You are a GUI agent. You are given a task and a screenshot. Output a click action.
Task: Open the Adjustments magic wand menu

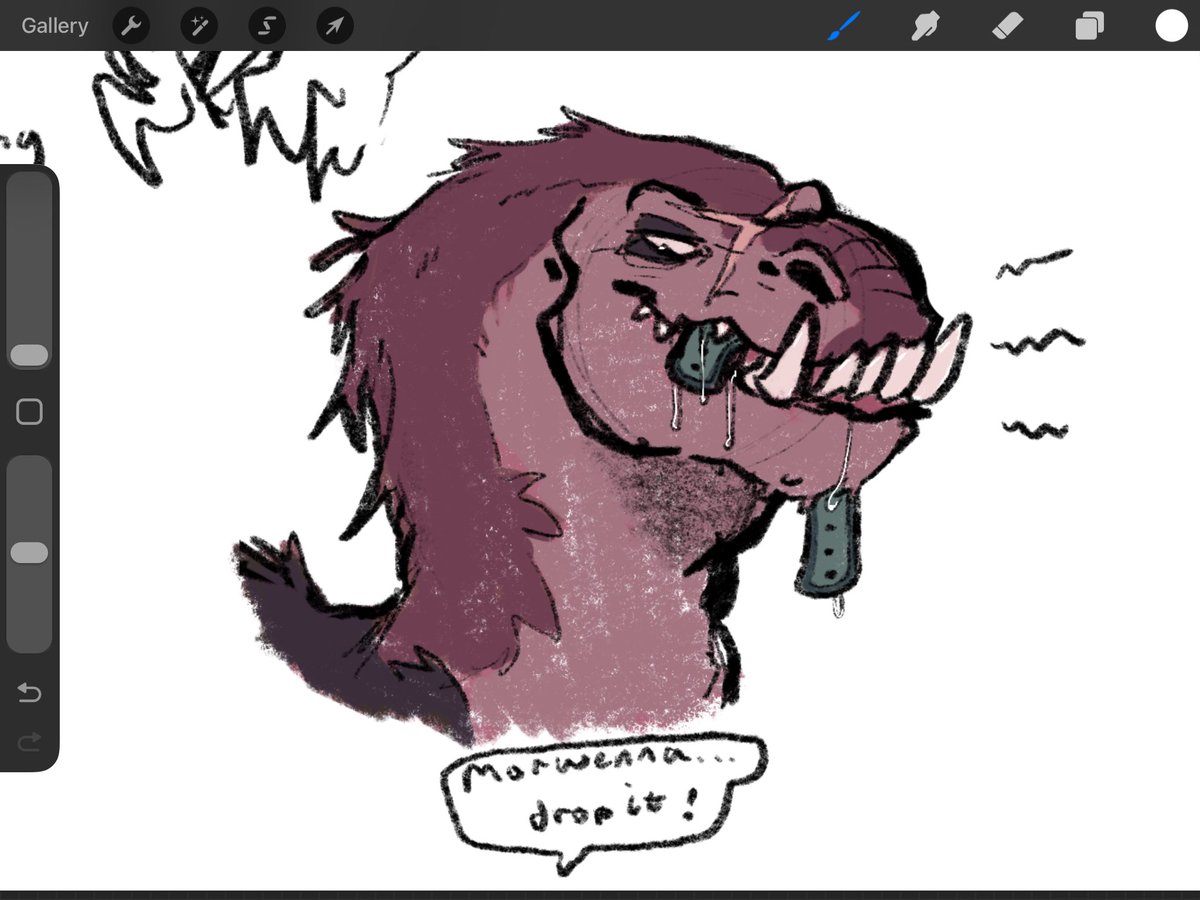click(199, 26)
